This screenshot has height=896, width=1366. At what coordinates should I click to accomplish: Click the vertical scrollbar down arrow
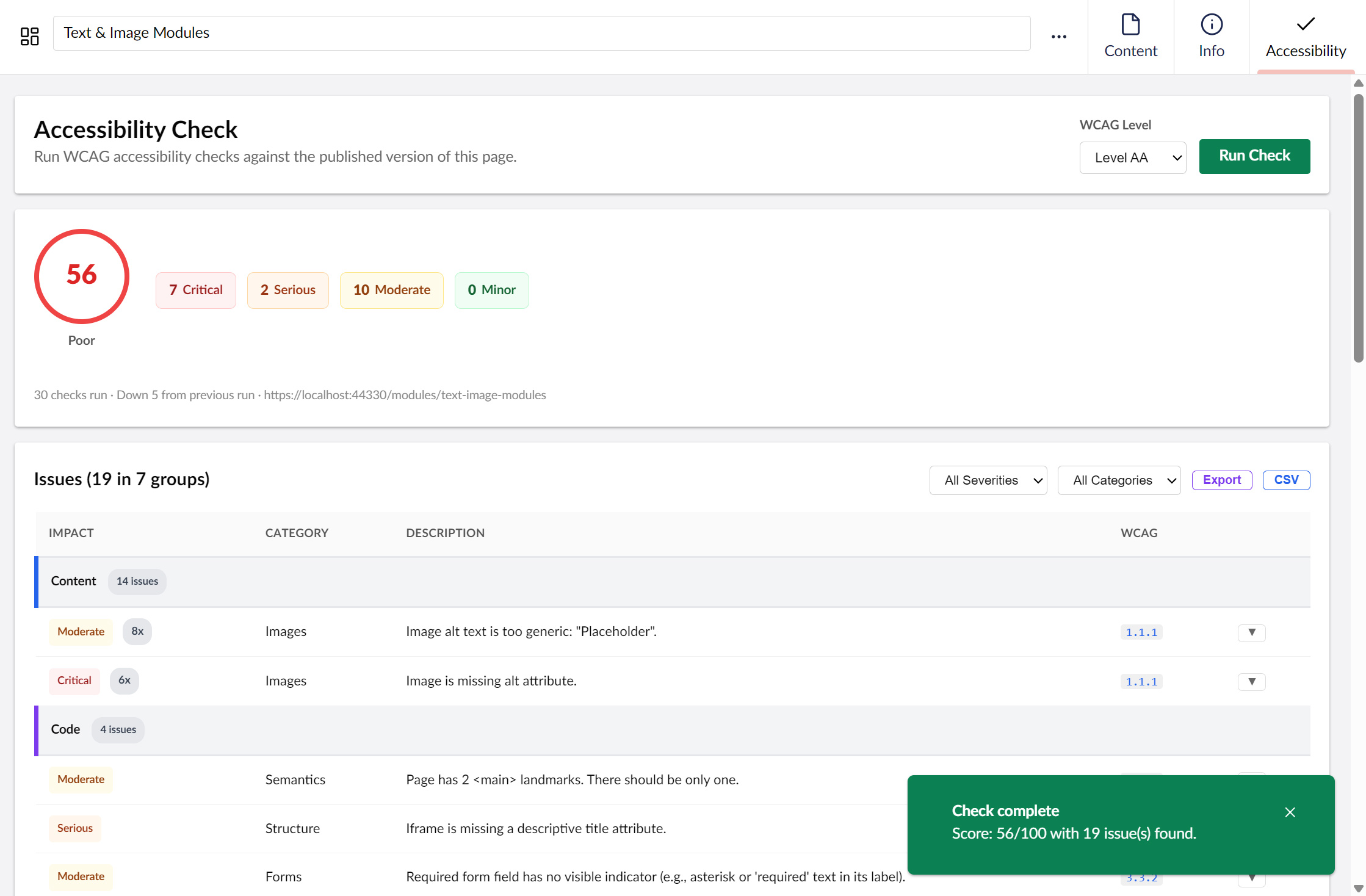(x=1358, y=889)
